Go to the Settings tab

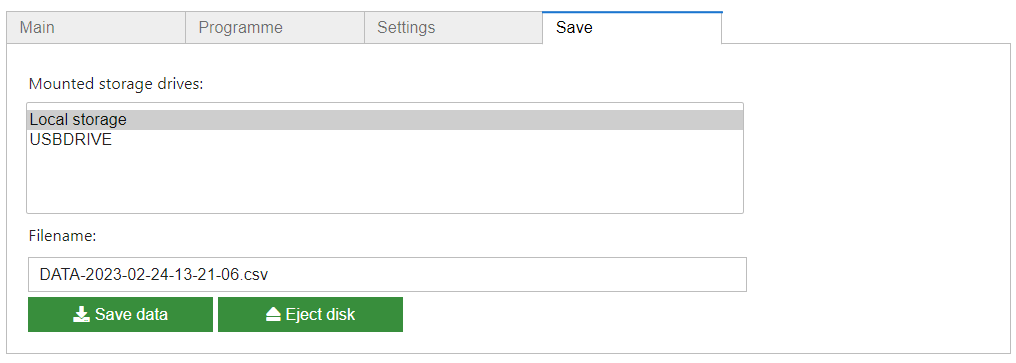tap(454, 28)
